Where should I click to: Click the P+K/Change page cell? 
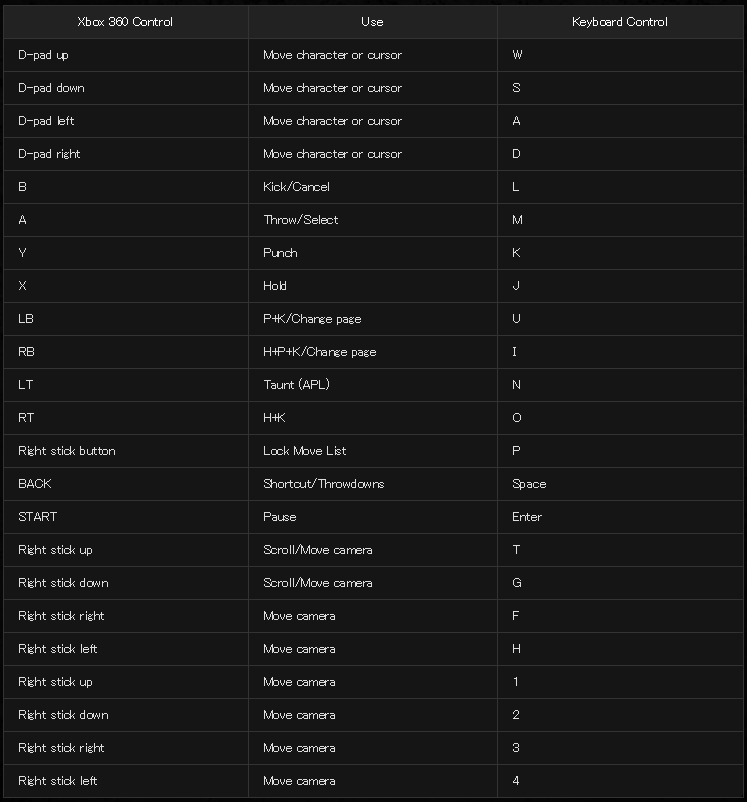coord(312,319)
